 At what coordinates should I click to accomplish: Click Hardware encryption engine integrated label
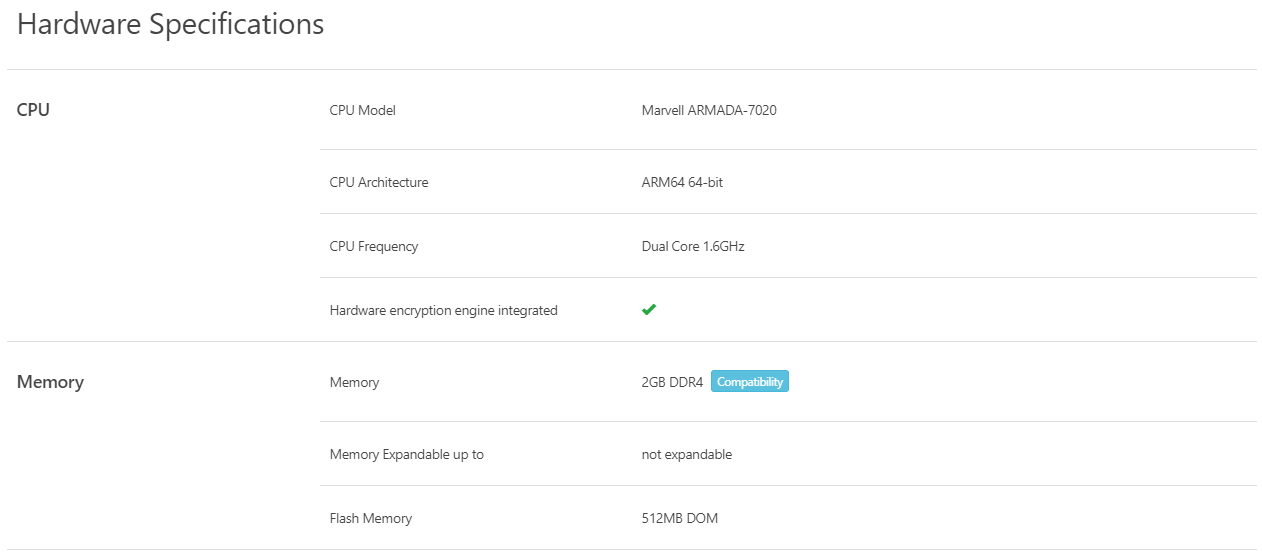443,310
